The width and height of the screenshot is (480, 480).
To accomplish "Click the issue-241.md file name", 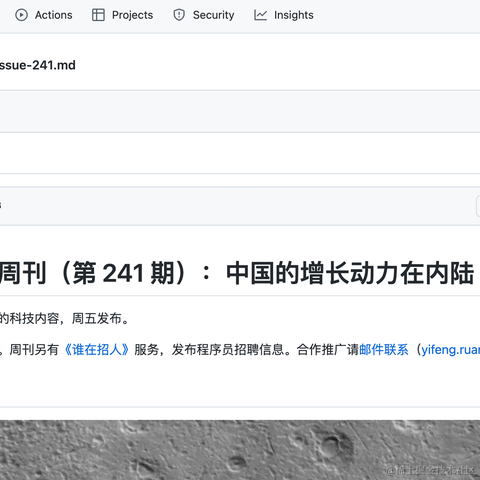I will click(38, 65).
